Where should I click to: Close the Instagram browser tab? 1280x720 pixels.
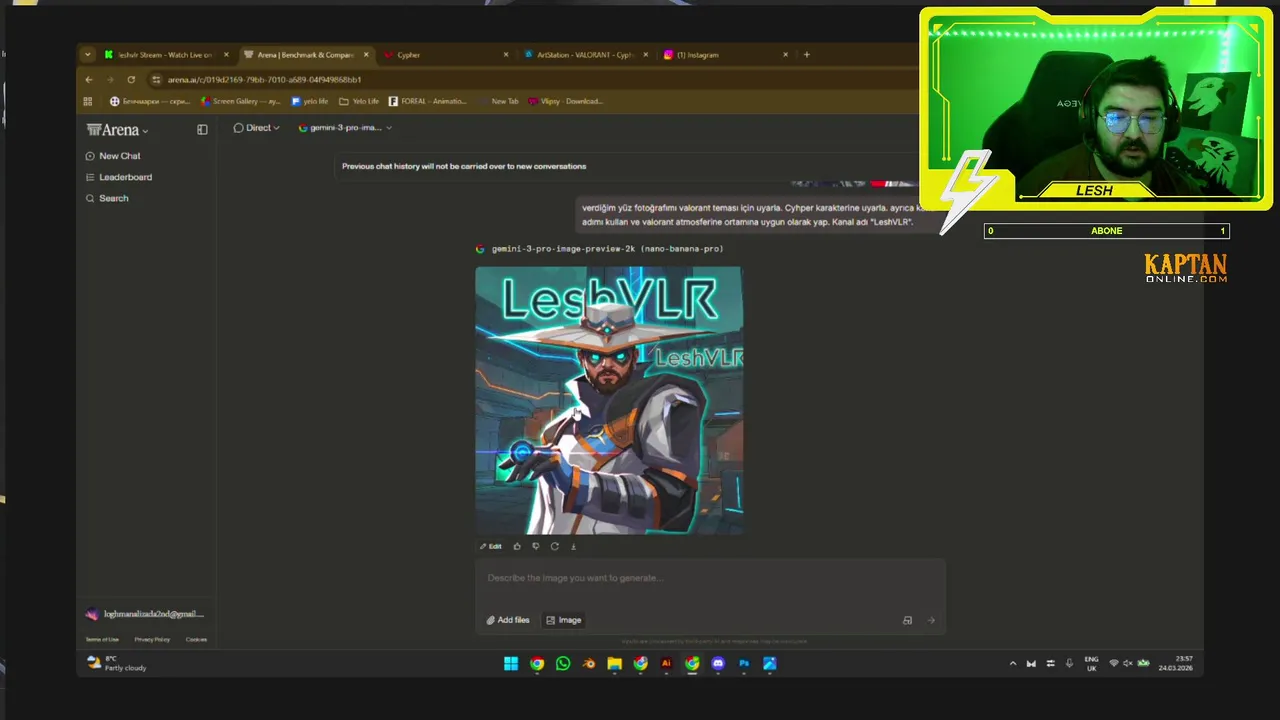point(785,55)
